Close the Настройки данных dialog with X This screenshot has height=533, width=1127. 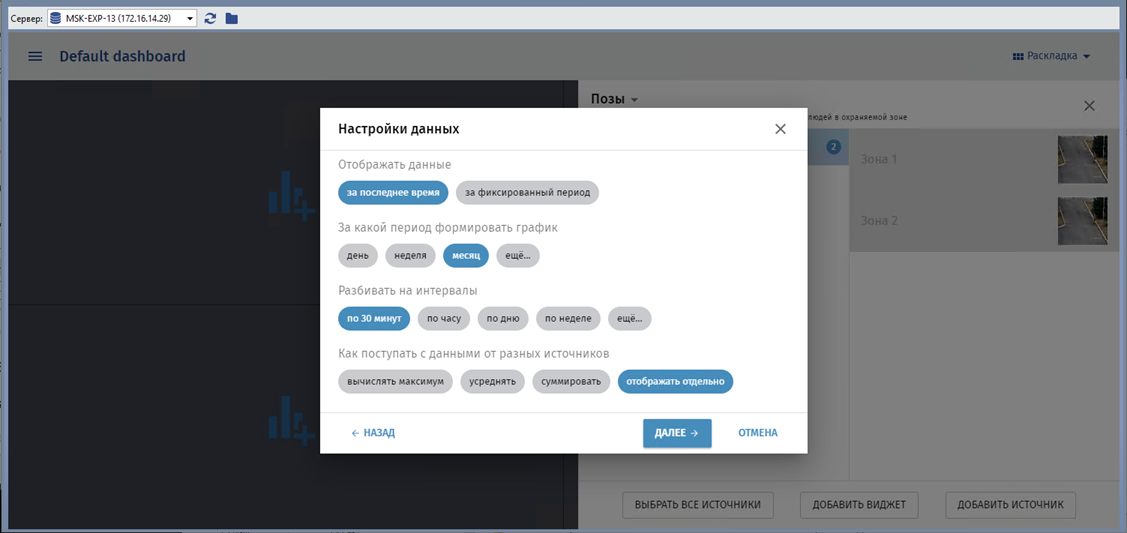coord(780,129)
